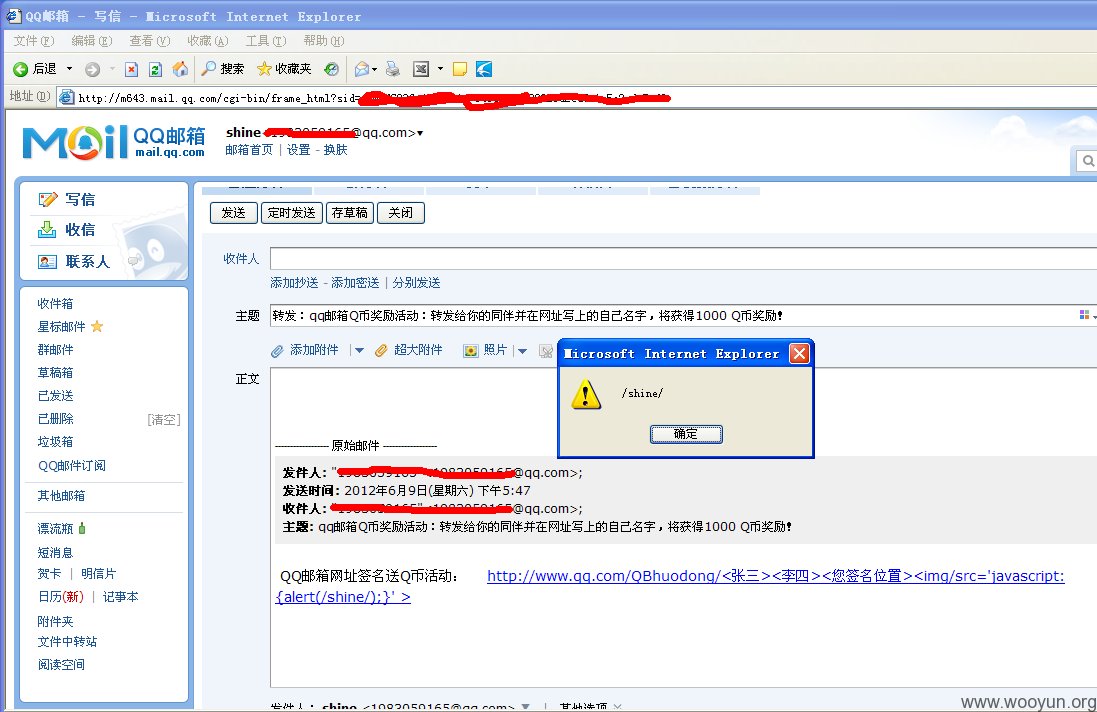The image size is (1097, 712).
Task: Click 清空 next to 已删除
Action: pos(164,419)
